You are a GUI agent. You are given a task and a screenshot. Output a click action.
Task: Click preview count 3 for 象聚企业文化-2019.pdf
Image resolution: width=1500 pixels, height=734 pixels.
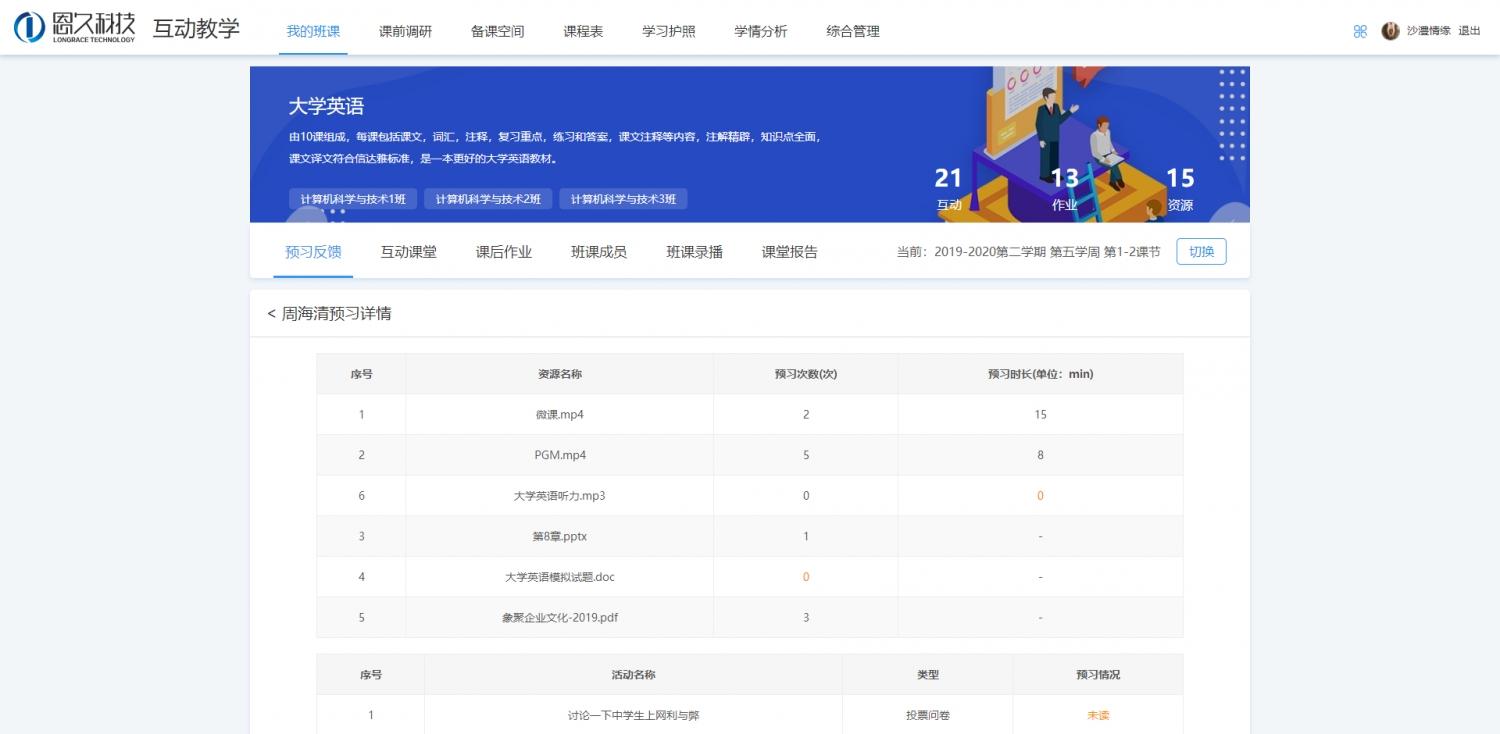[x=806, y=618]
